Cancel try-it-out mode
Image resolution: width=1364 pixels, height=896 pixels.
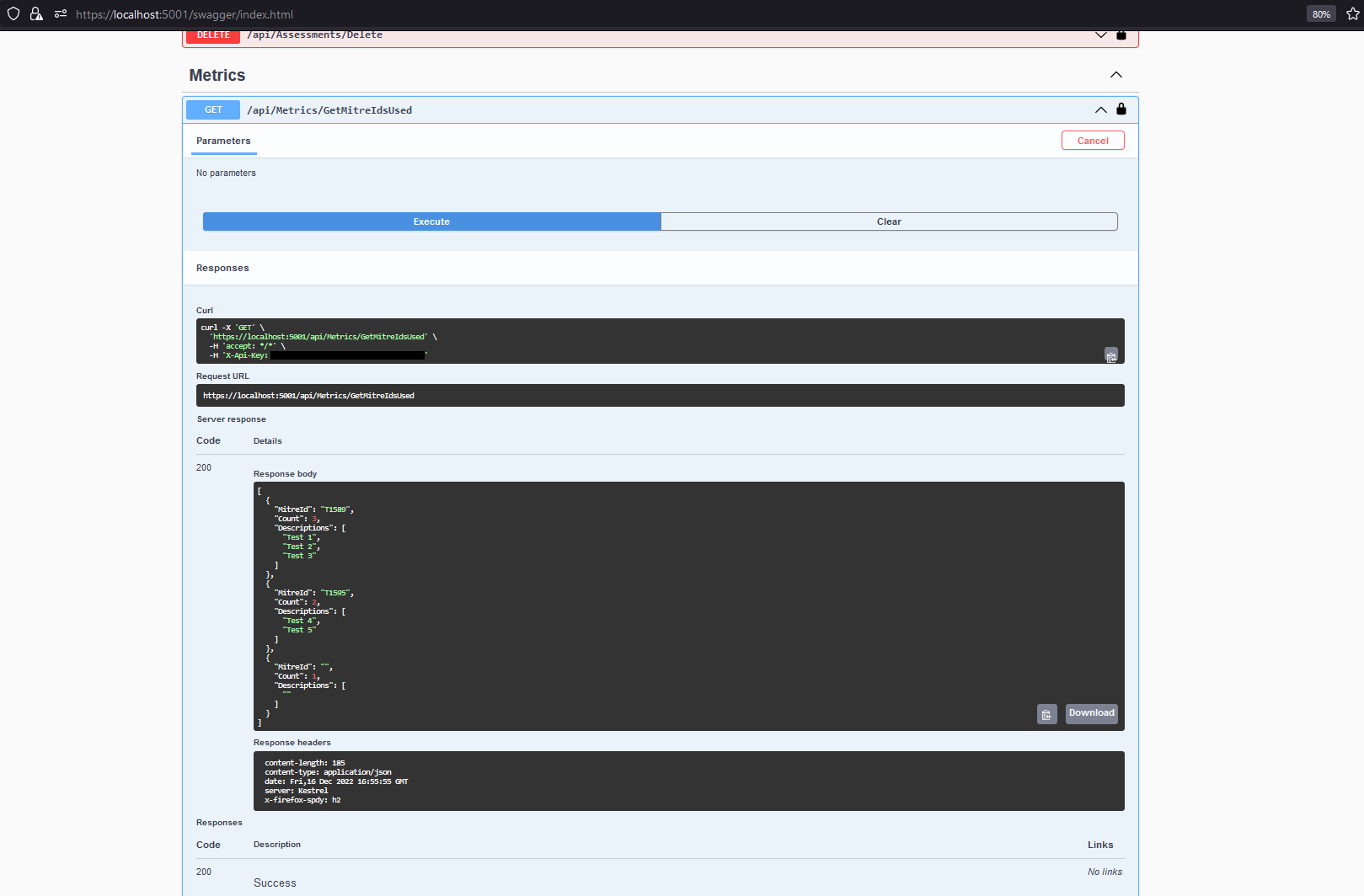1092,140
